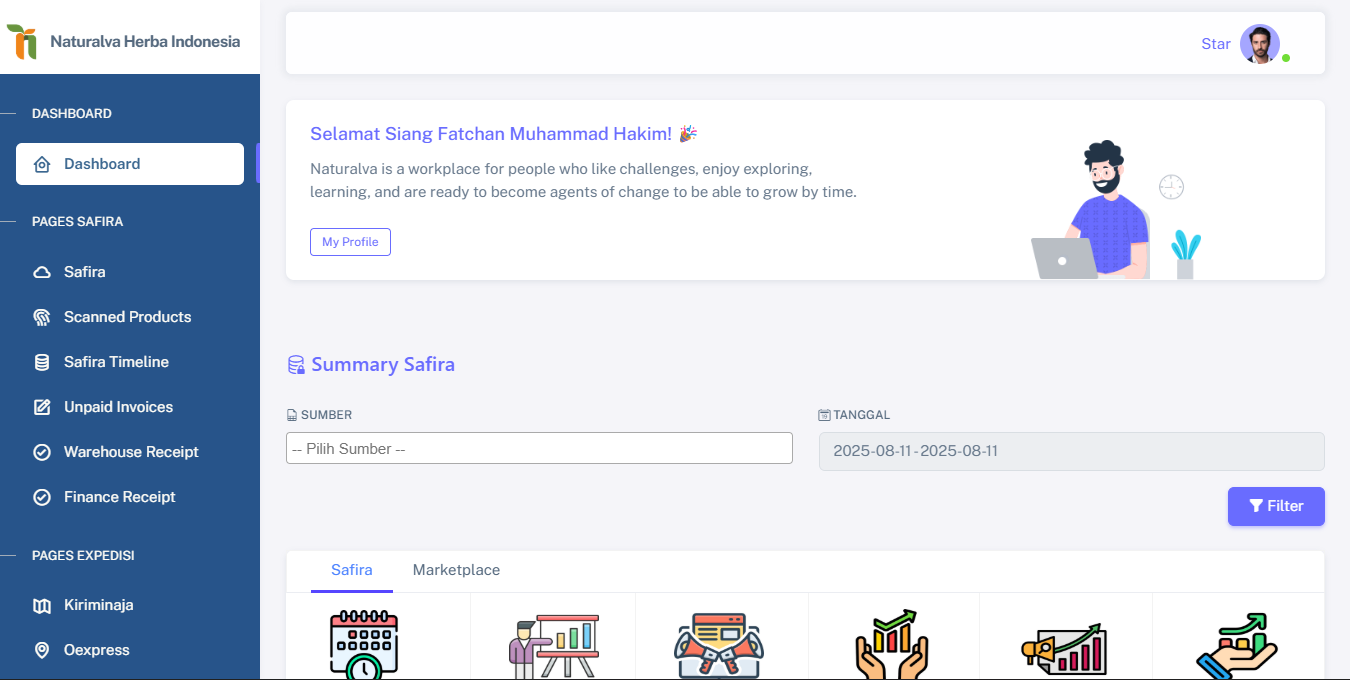Click the presenter with chart icon
The width and height of the screenshot is (1350, 680).
553,645
